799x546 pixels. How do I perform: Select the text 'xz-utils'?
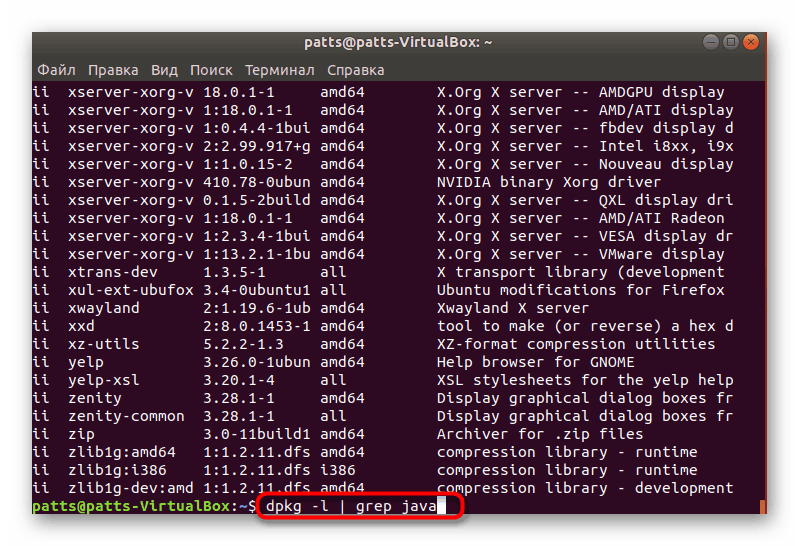pyautogui.click(x=103, y=344)
